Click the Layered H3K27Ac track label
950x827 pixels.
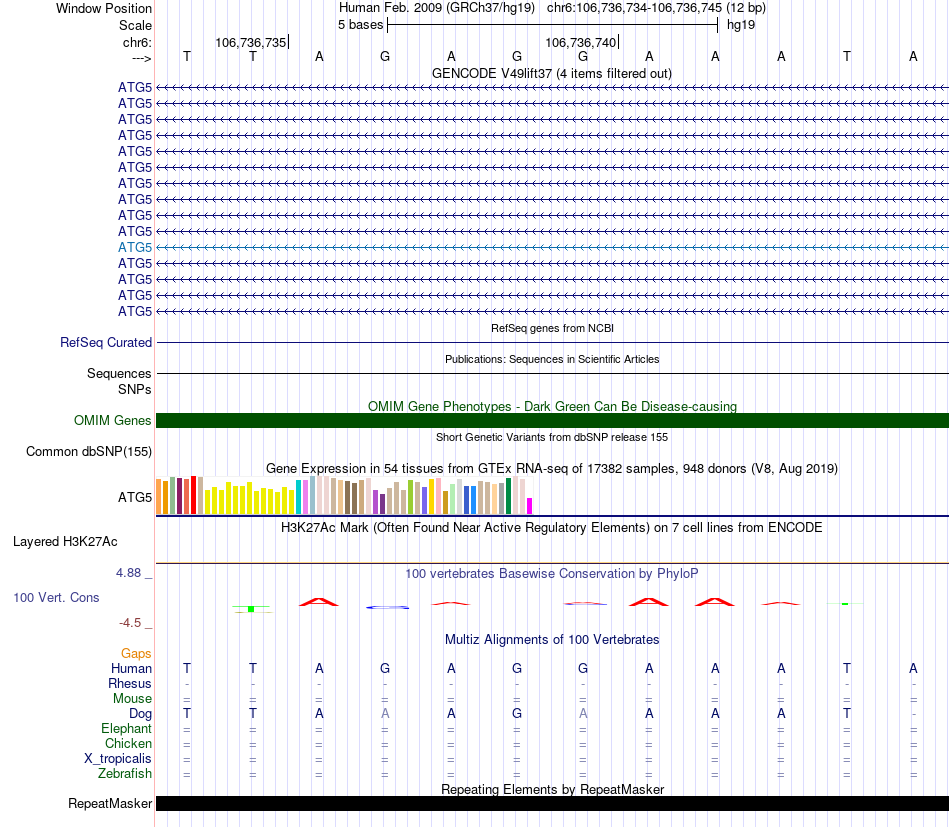point(65,542)
